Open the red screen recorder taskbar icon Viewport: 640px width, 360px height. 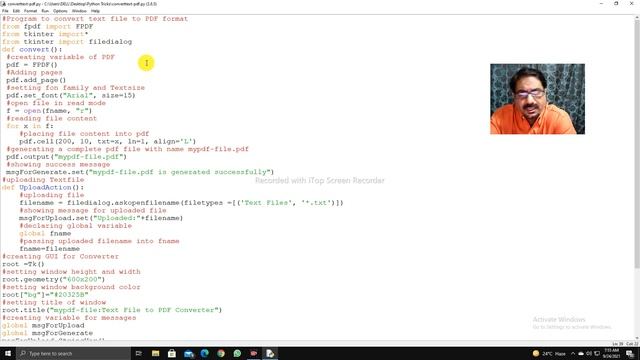pyautogui.click(x=253, y=353)
